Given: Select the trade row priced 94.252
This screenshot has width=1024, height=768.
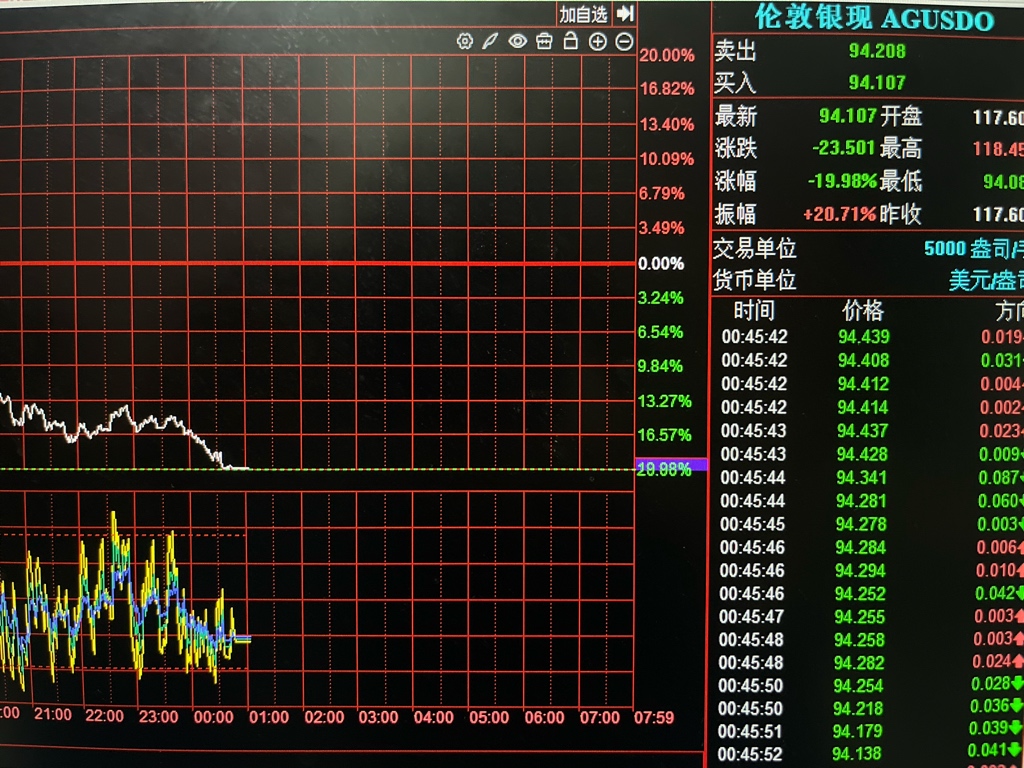Looking at the screenshot, I should click(x=872, y=593).
